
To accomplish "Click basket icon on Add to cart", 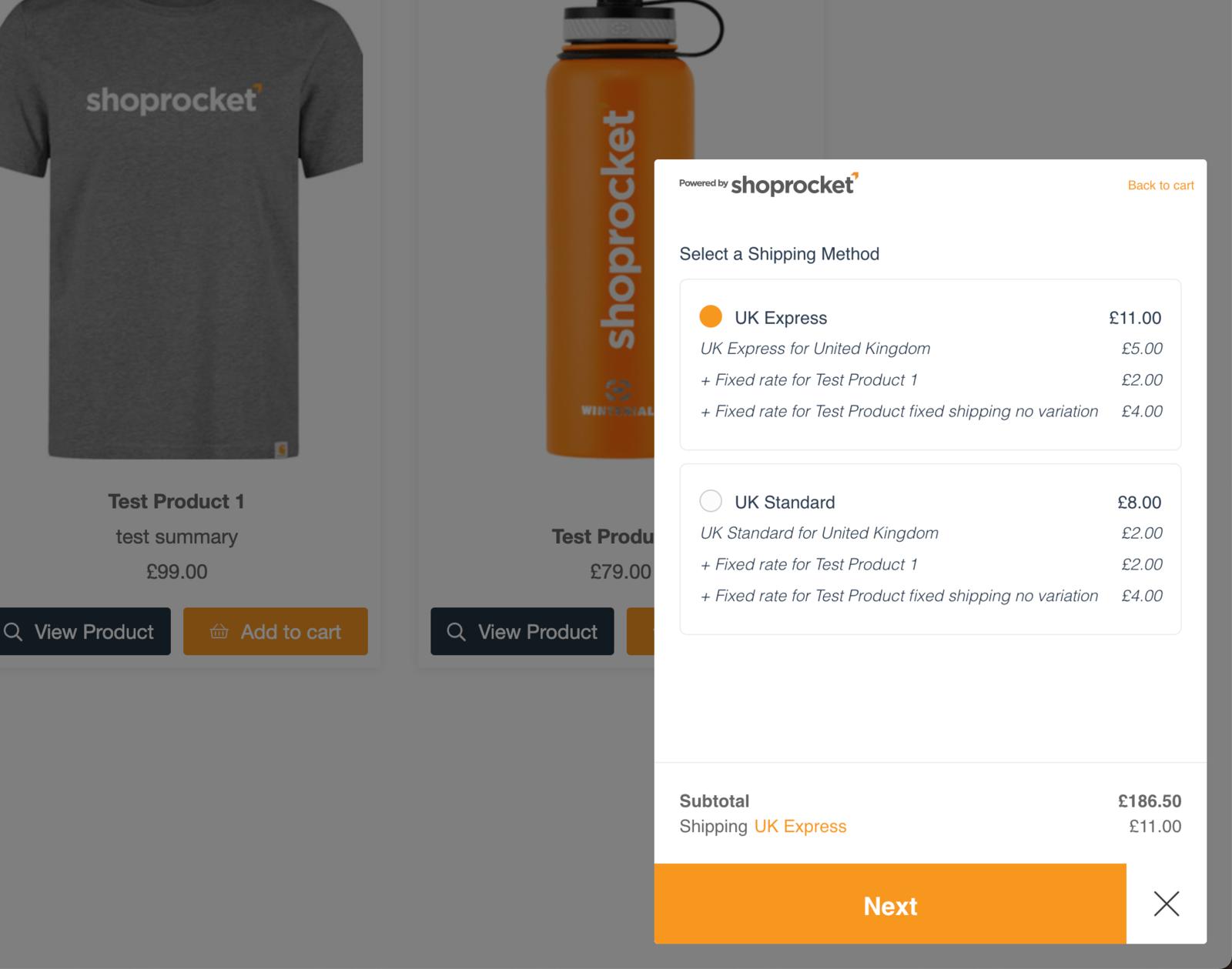I will point(219,632).
